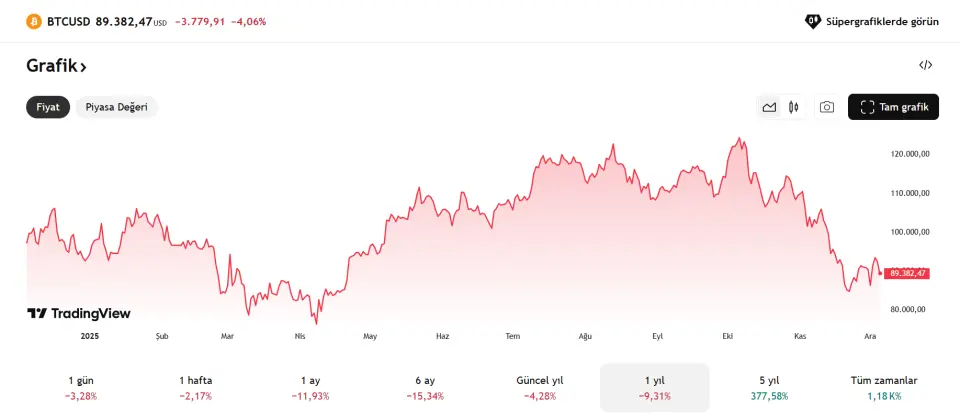Select the 1 hafta time range
The height and width of the screenshot is (419, 960).
195,387
